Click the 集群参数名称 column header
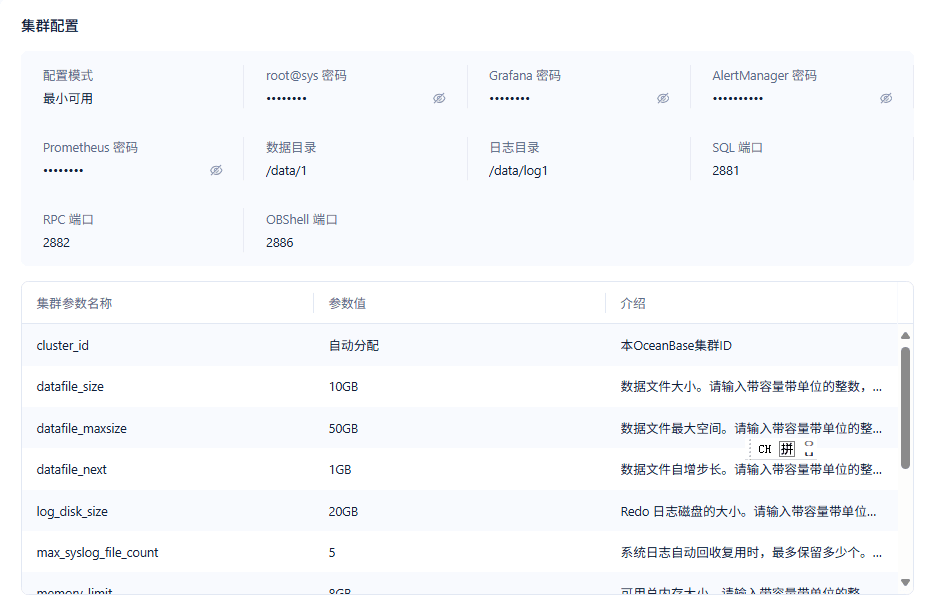925x608 pixels. coord(74,303)
